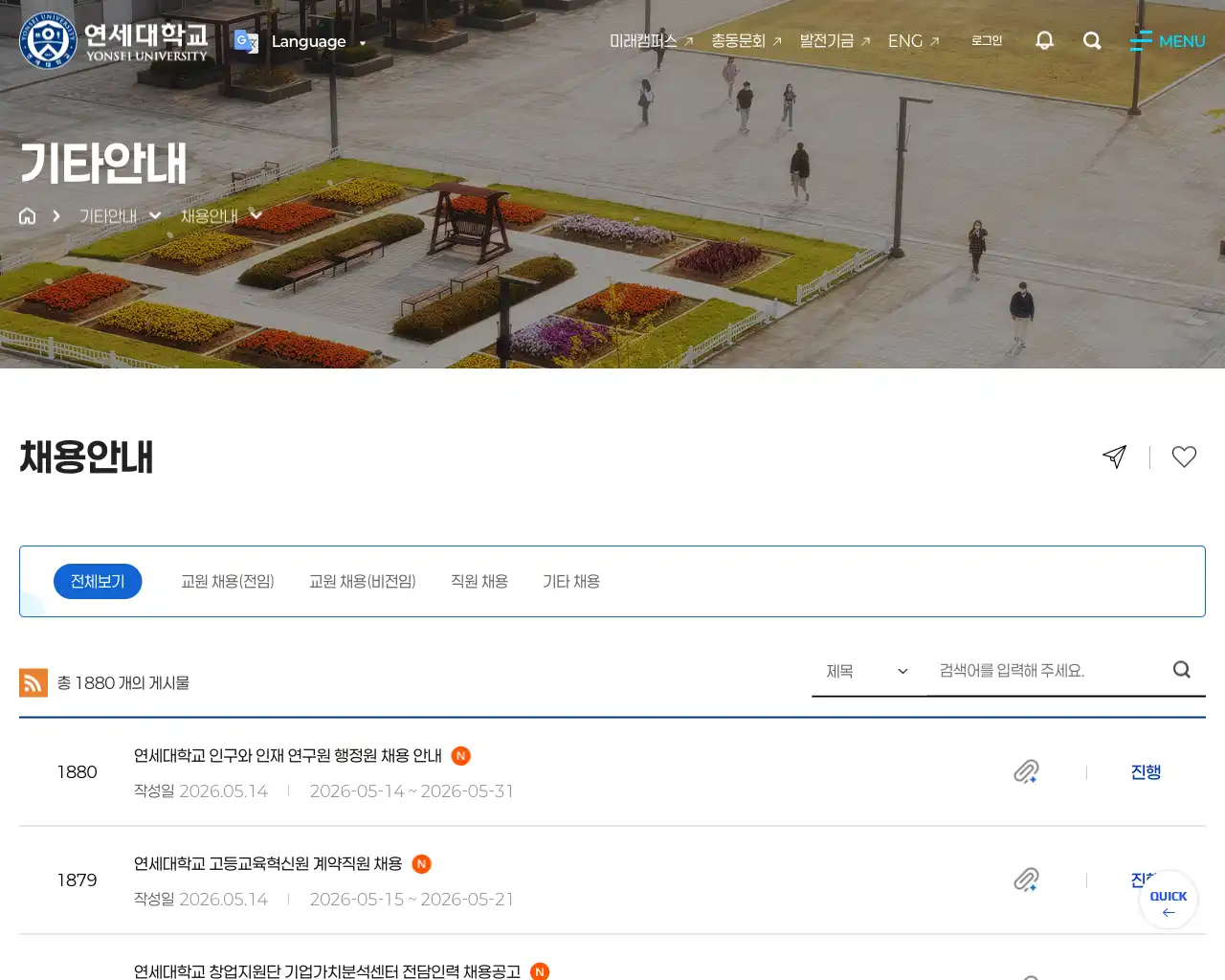Click attachment icon for post 1880
Image resolution: width=1225 pixels, height=980 pixels.
[1026, 771]
